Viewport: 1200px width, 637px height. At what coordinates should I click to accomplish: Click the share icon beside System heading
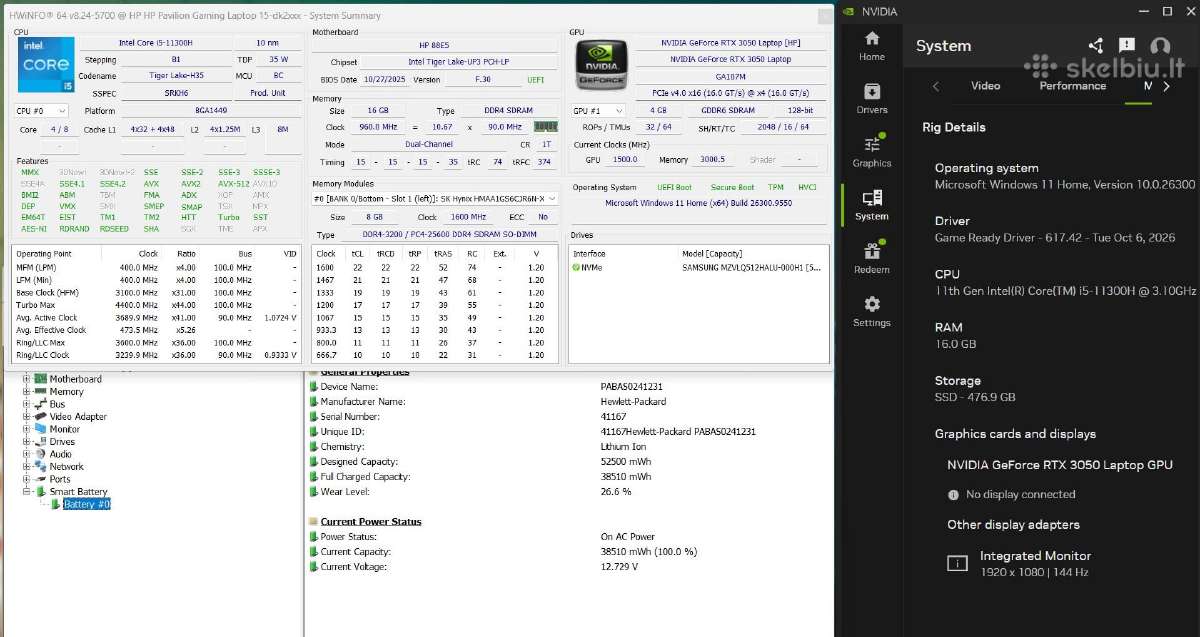pyautogui.click(x=1096, y=45)
